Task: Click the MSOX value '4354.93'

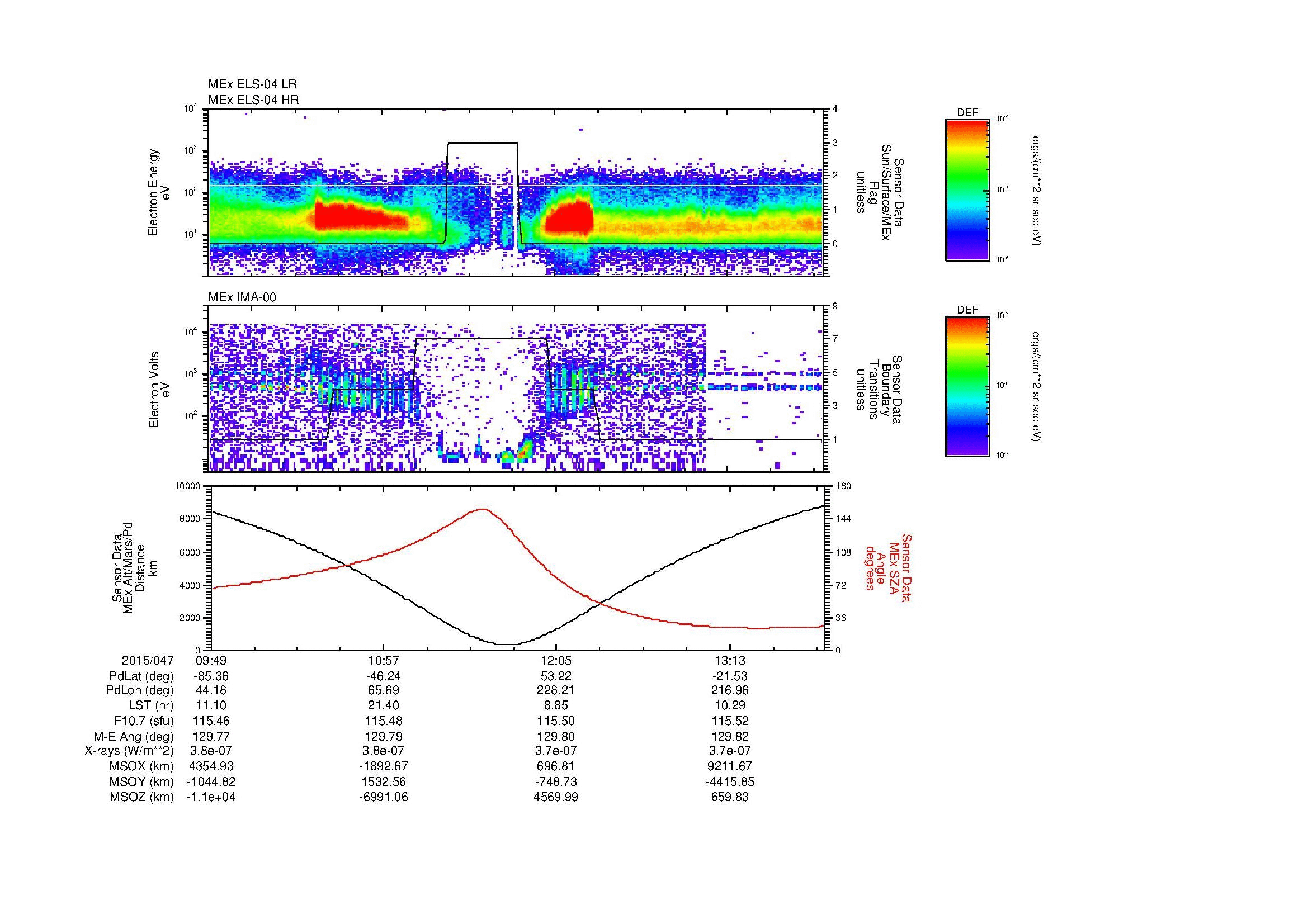Action: (211, 766)
